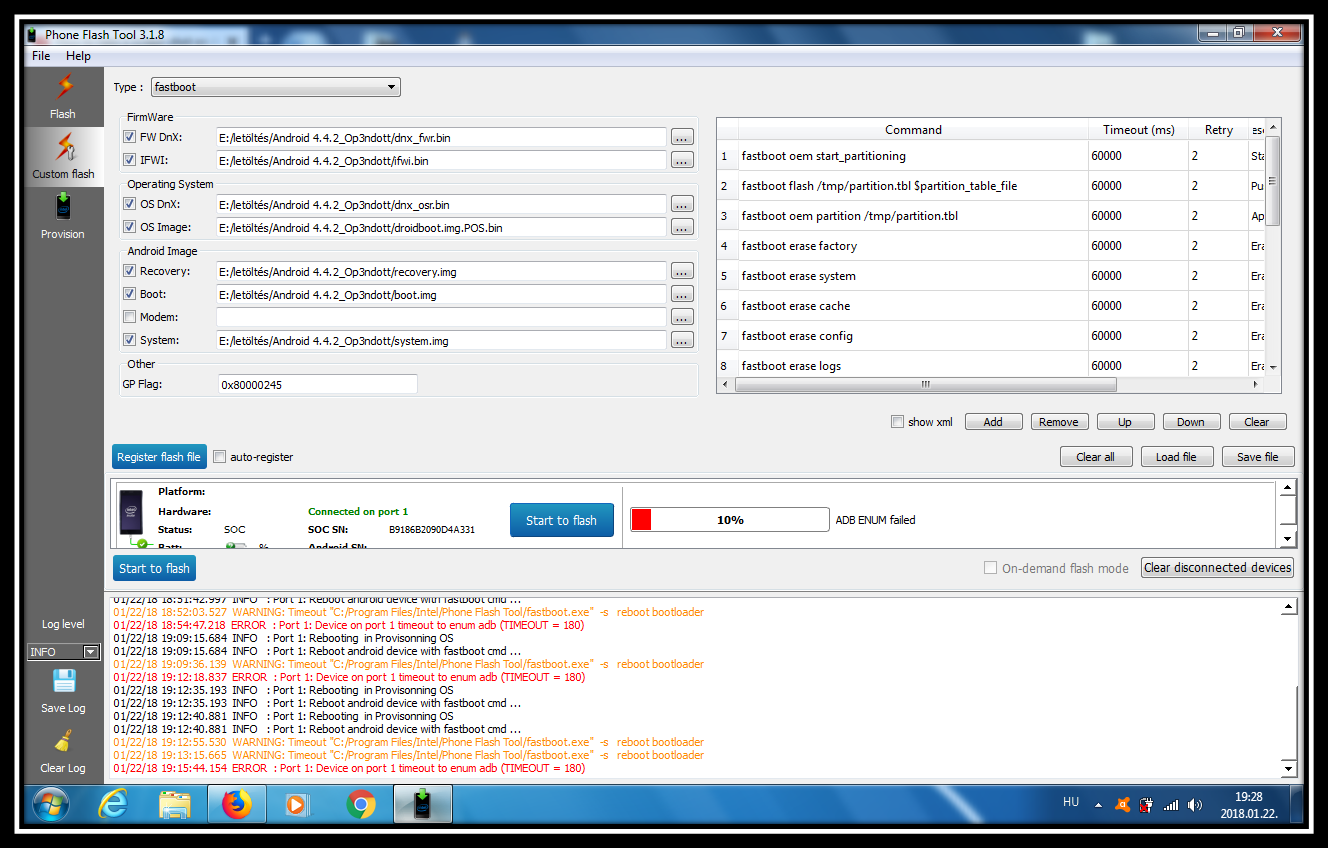Image resolution: width=1328 pixels, height=848 pixels.
Task: Click the Command column header
Action: pos(913,130)
